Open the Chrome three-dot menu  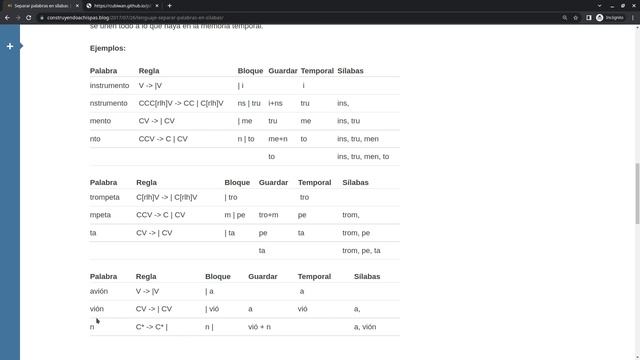(633, 18)
